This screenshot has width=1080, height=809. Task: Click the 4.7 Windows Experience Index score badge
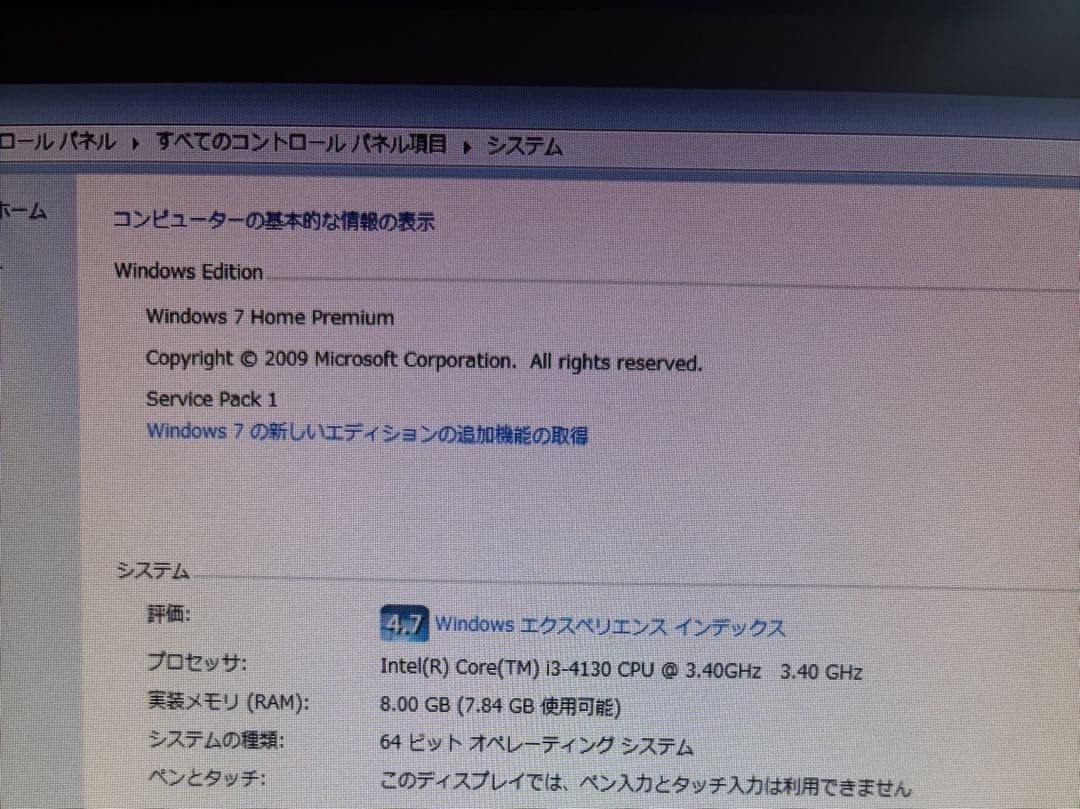[x=405, y=623]
